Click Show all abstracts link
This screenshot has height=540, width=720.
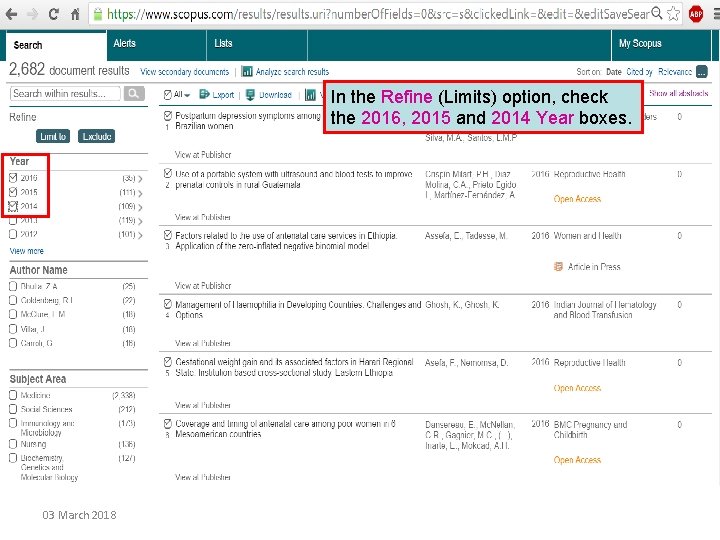(679, 93)
